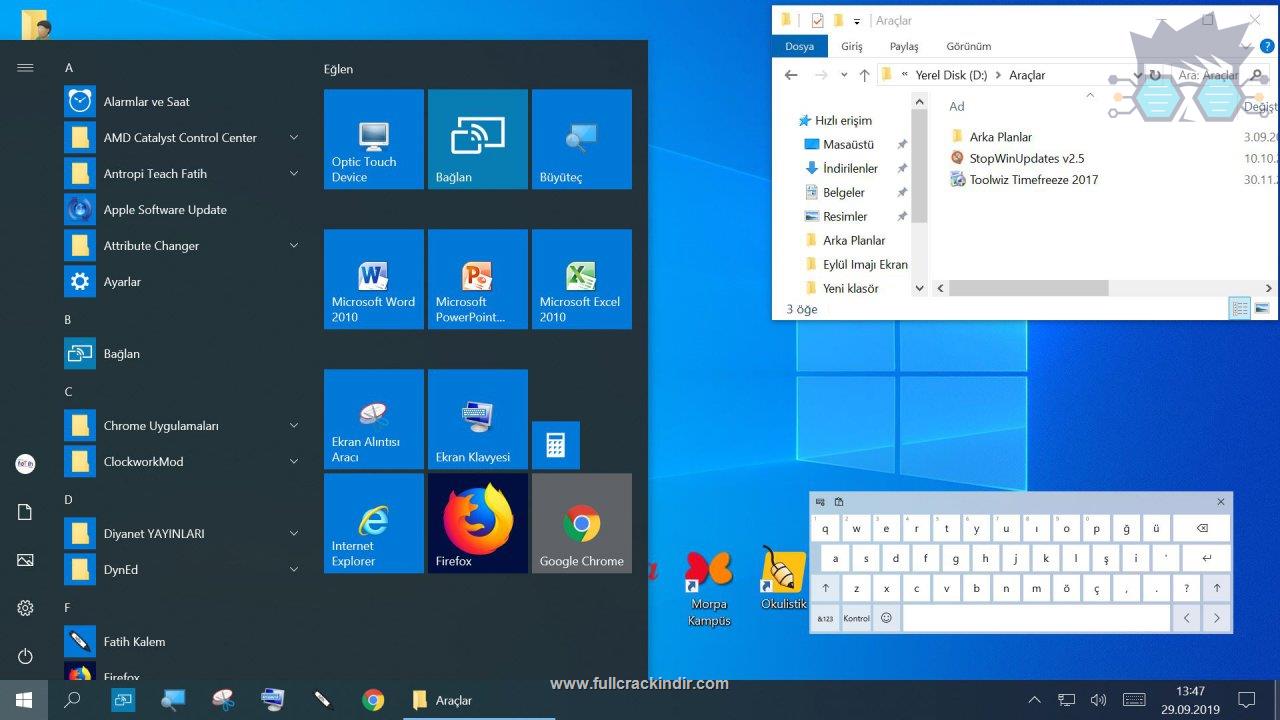
Task: Select Resimler in navigation pane
Action: 845,216
